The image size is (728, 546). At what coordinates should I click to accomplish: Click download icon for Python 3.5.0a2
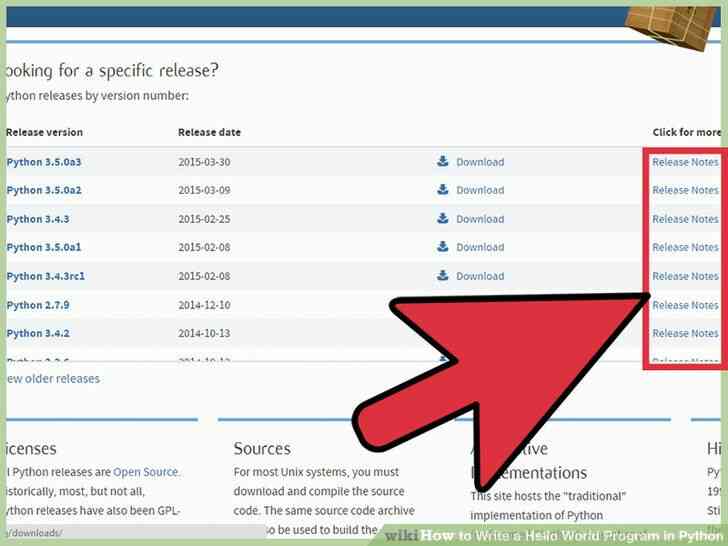point(442,189)
